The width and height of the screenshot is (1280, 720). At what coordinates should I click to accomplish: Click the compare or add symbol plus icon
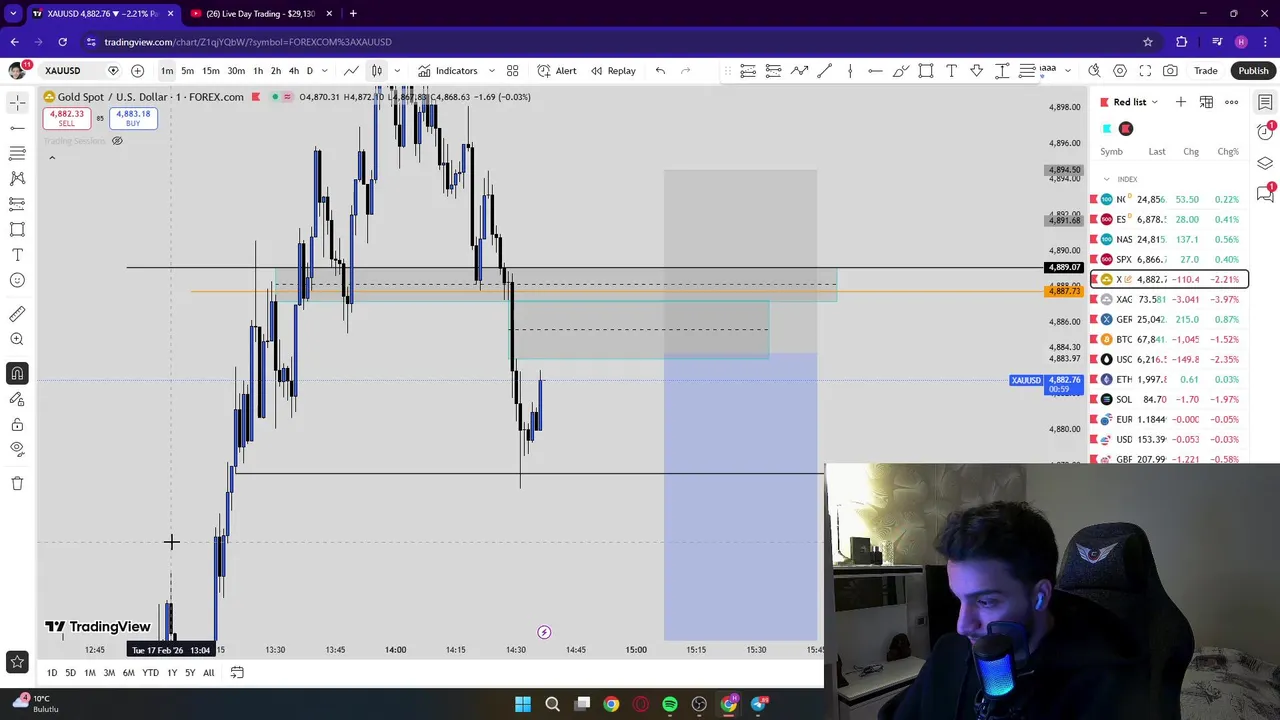137,70
